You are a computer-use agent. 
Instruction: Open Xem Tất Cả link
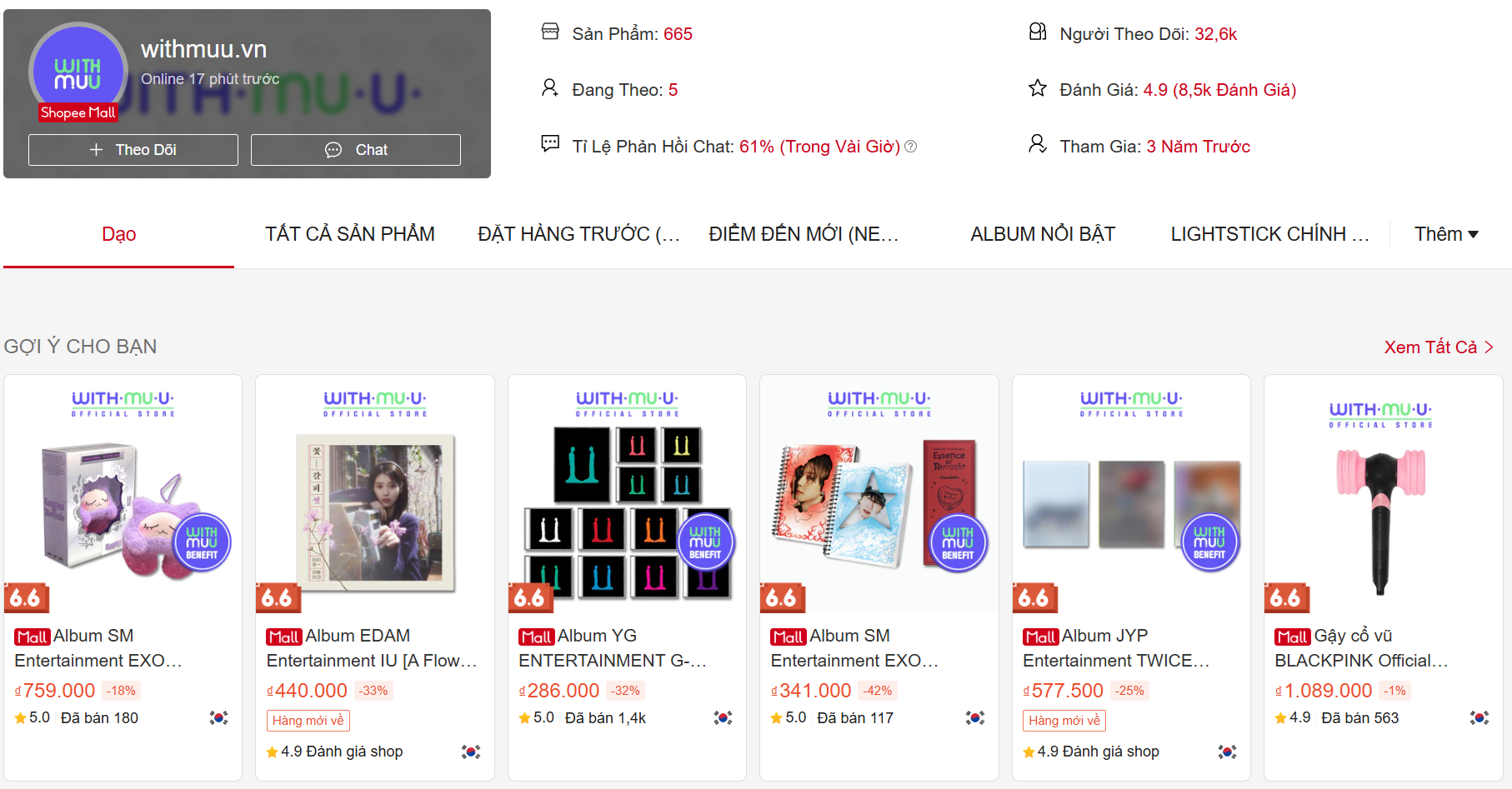1439,347
